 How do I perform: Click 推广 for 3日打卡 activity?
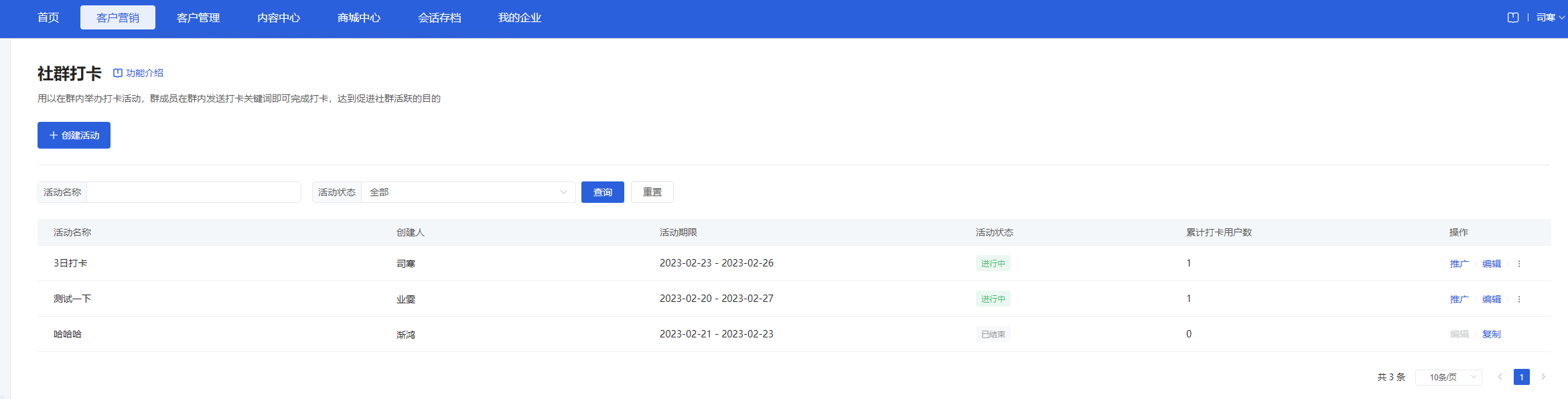[1459, 264]
